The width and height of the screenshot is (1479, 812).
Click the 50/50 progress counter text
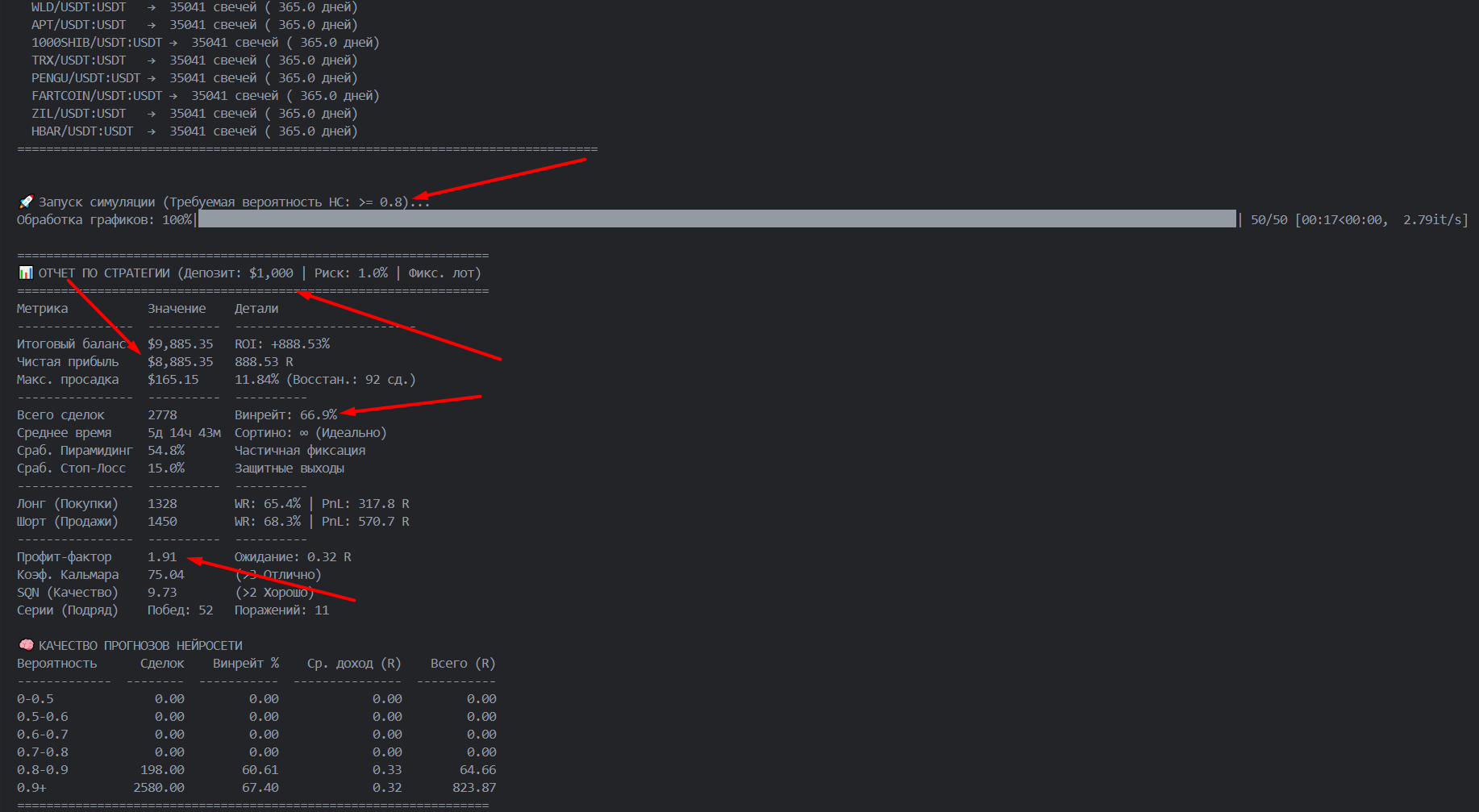click(1269, 219)
